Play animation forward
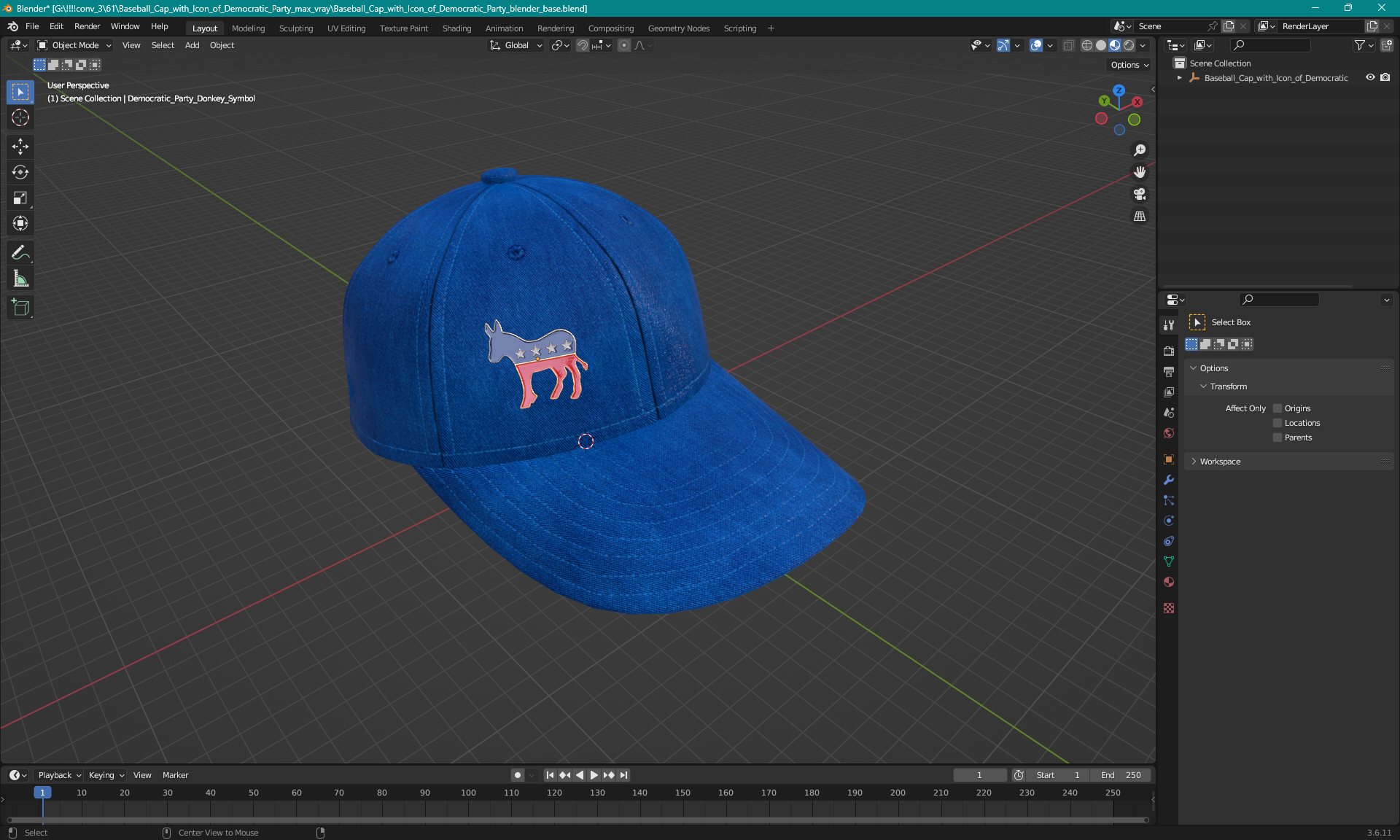The height and width of the screenshot is (840, 1400). [594, 775]
